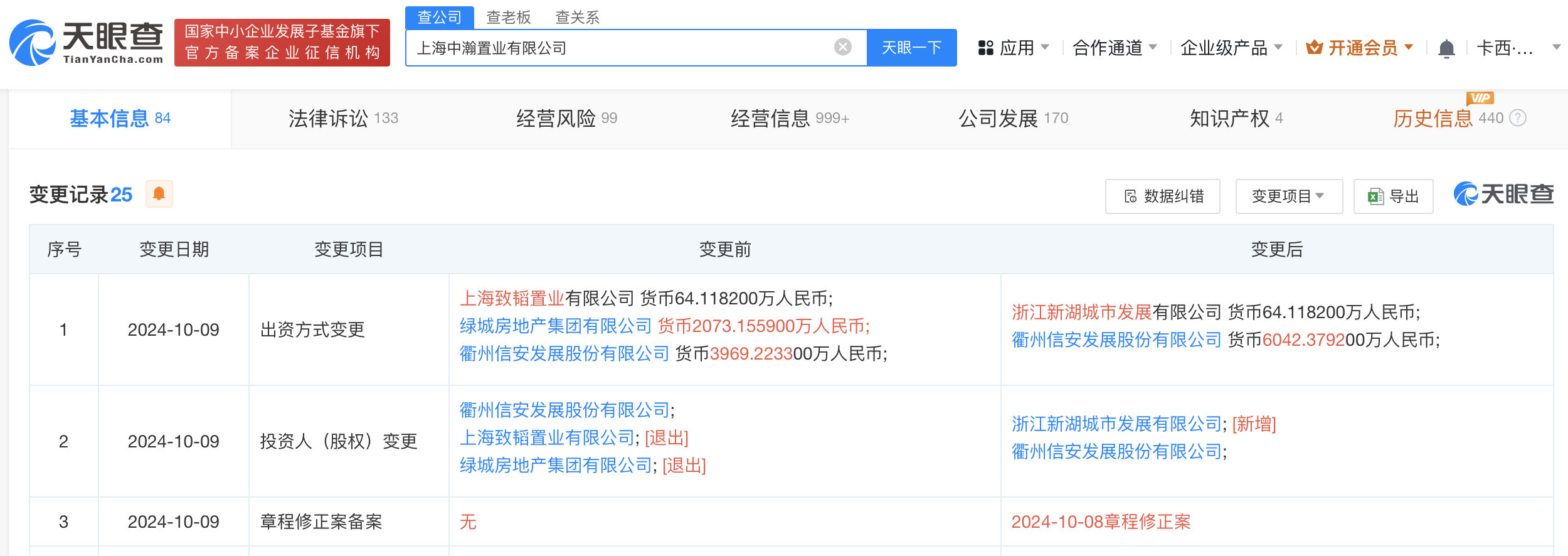Open 衢州信安发展股份有限公司 in row 2 变更后
The image size is (1568, 556).
pos(1116,451)
